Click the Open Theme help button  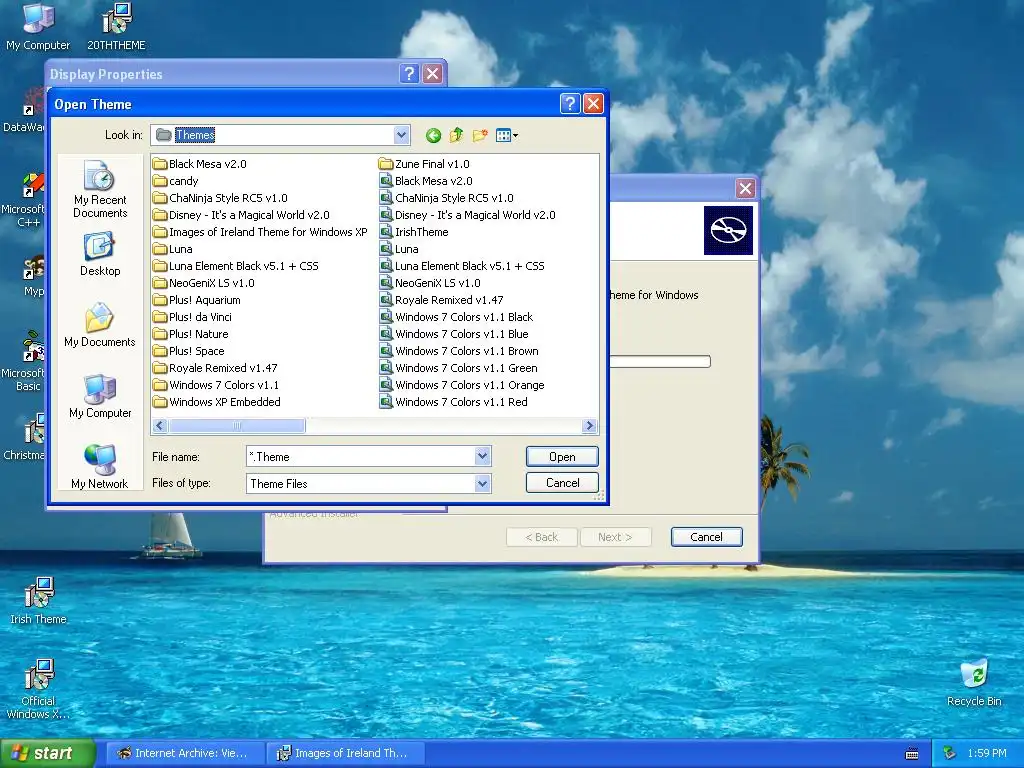(x=569, y=103)
